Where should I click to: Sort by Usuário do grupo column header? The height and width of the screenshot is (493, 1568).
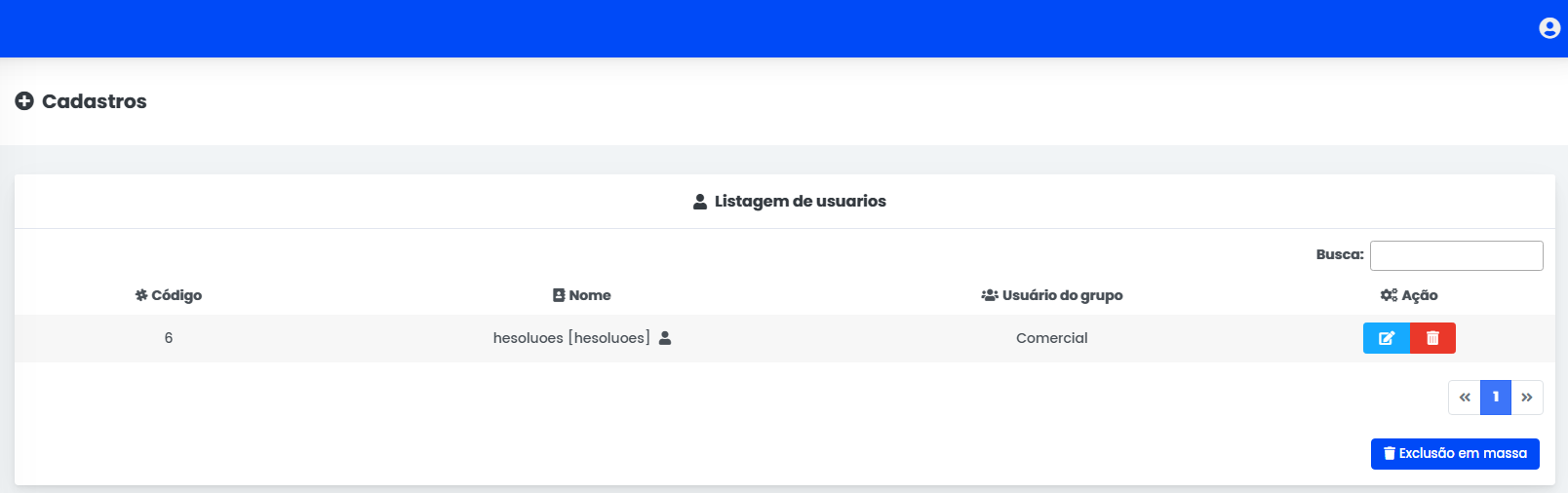(x=1052, y=295)
